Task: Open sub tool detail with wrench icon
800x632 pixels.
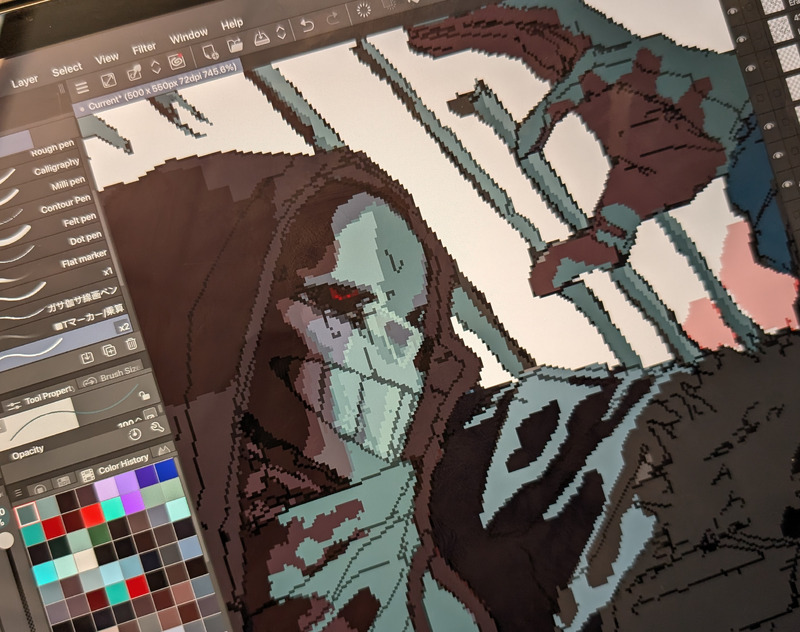Action: [157, 427]
